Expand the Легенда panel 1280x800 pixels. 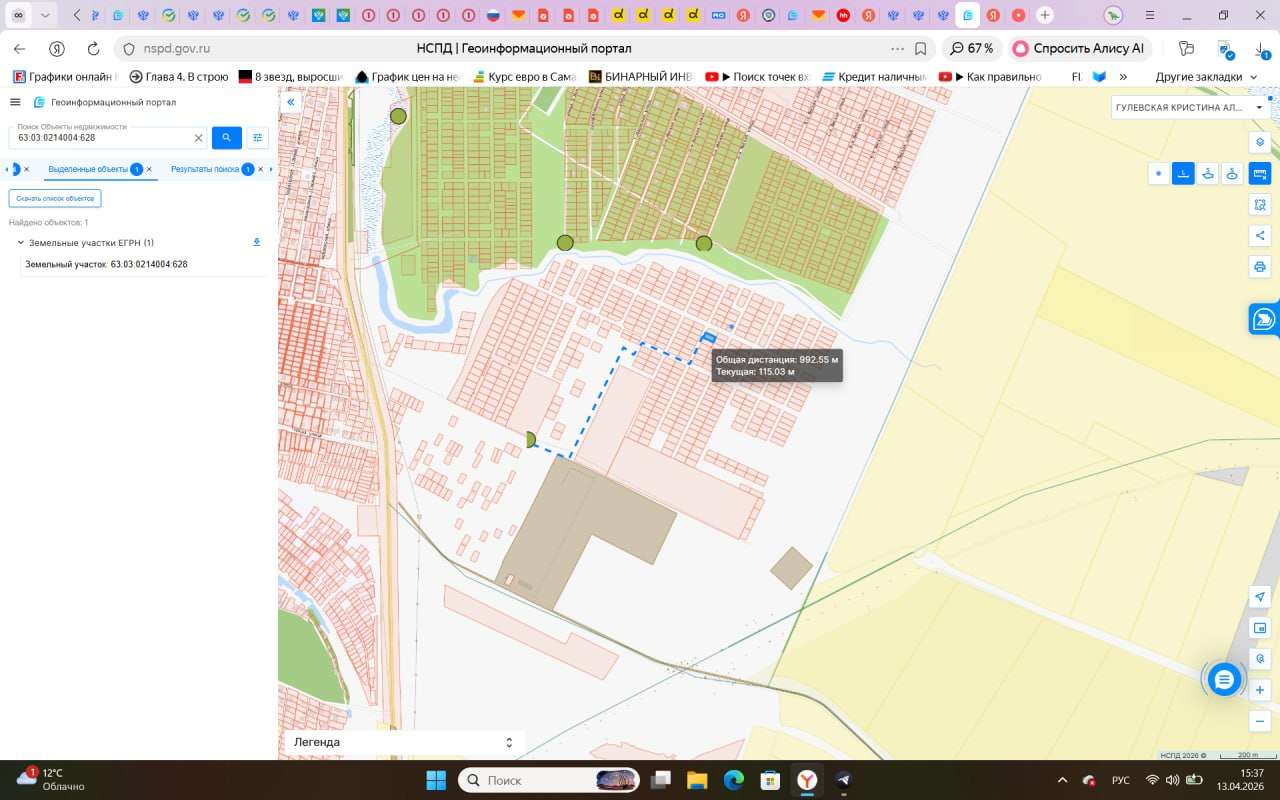pos(403,743)
